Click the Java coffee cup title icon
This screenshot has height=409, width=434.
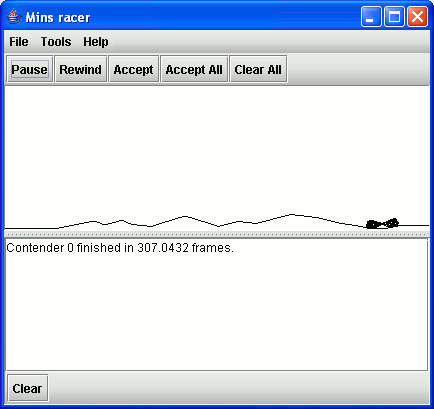click(13, 17)
